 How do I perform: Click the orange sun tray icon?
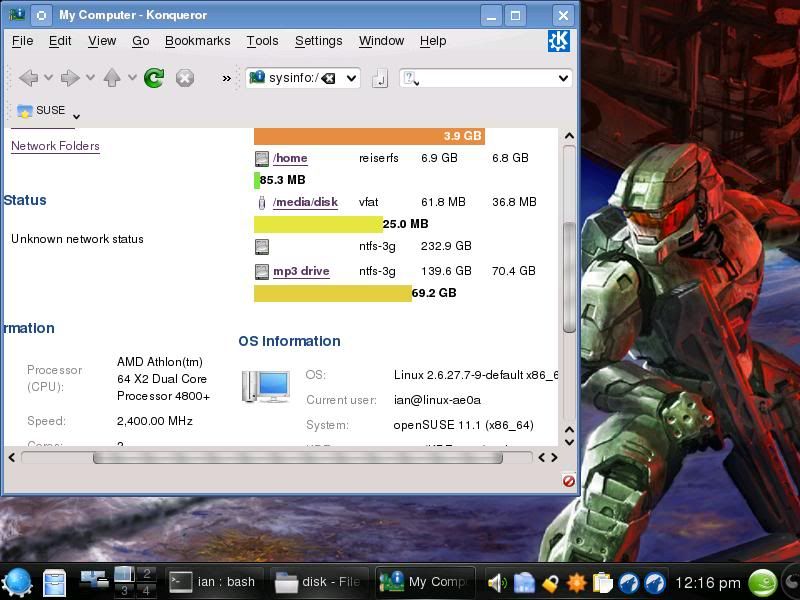pos(577,583)
